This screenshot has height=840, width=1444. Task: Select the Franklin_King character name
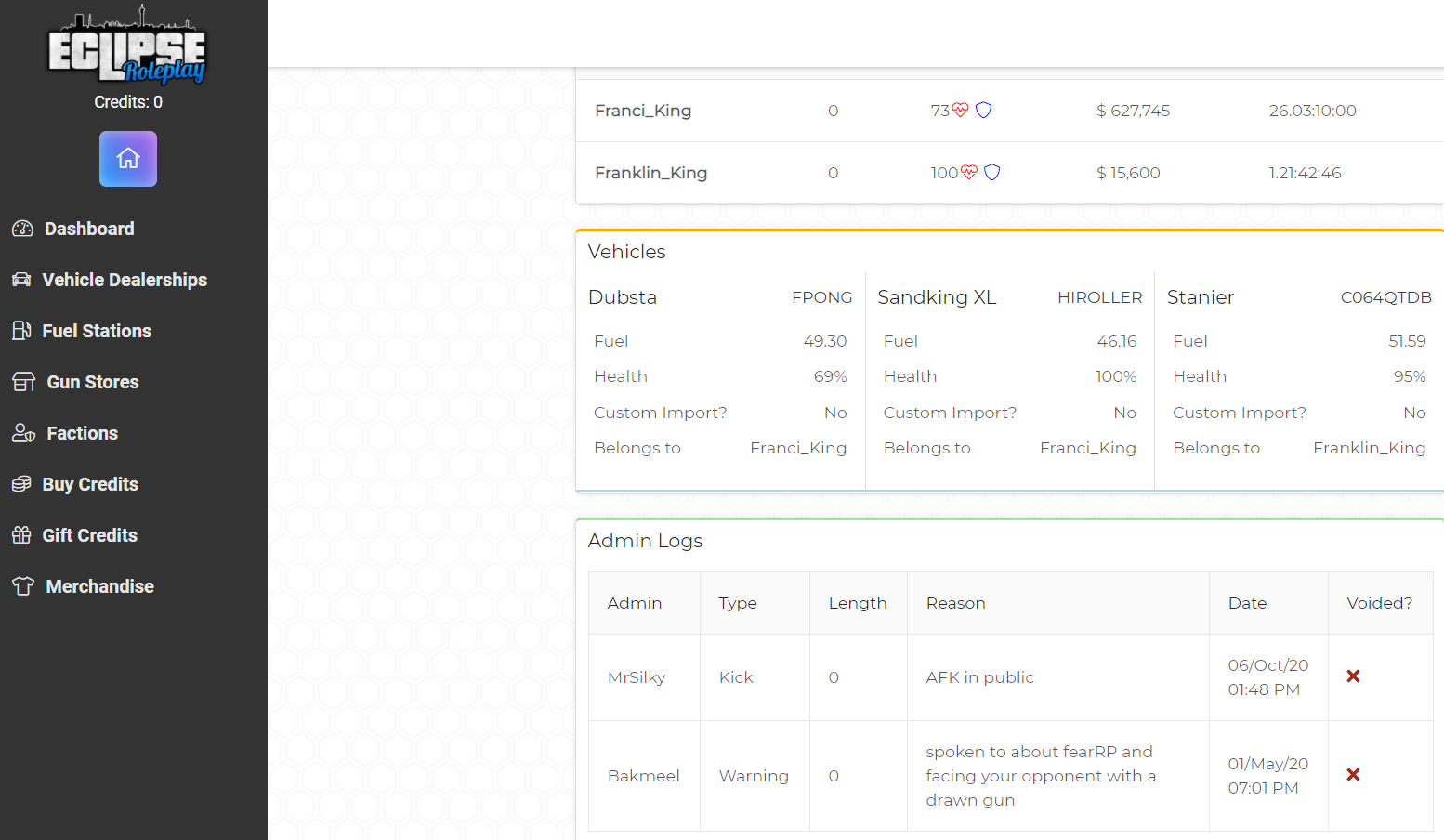650,173
